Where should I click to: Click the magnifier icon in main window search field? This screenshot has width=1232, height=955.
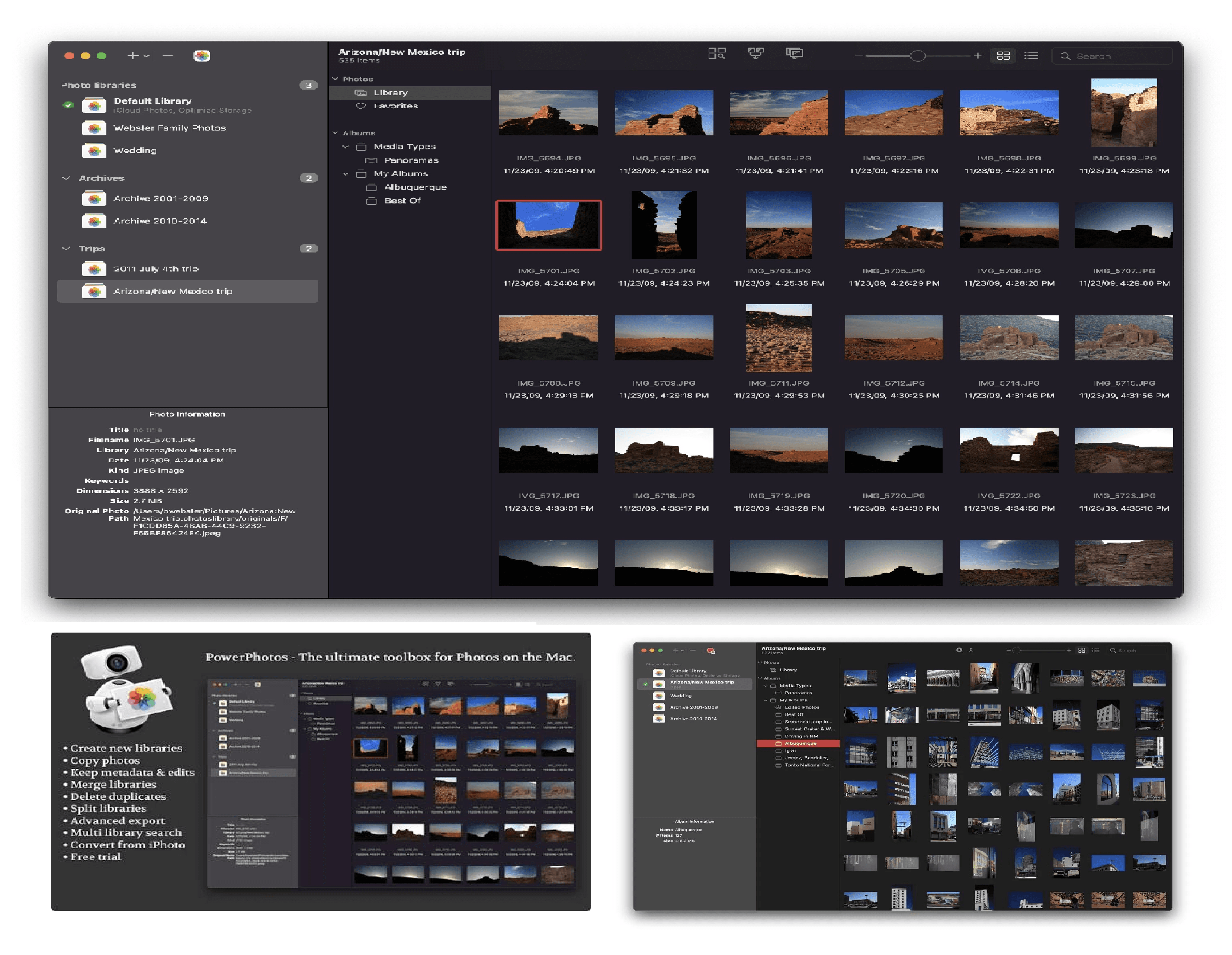point(1065,56)
